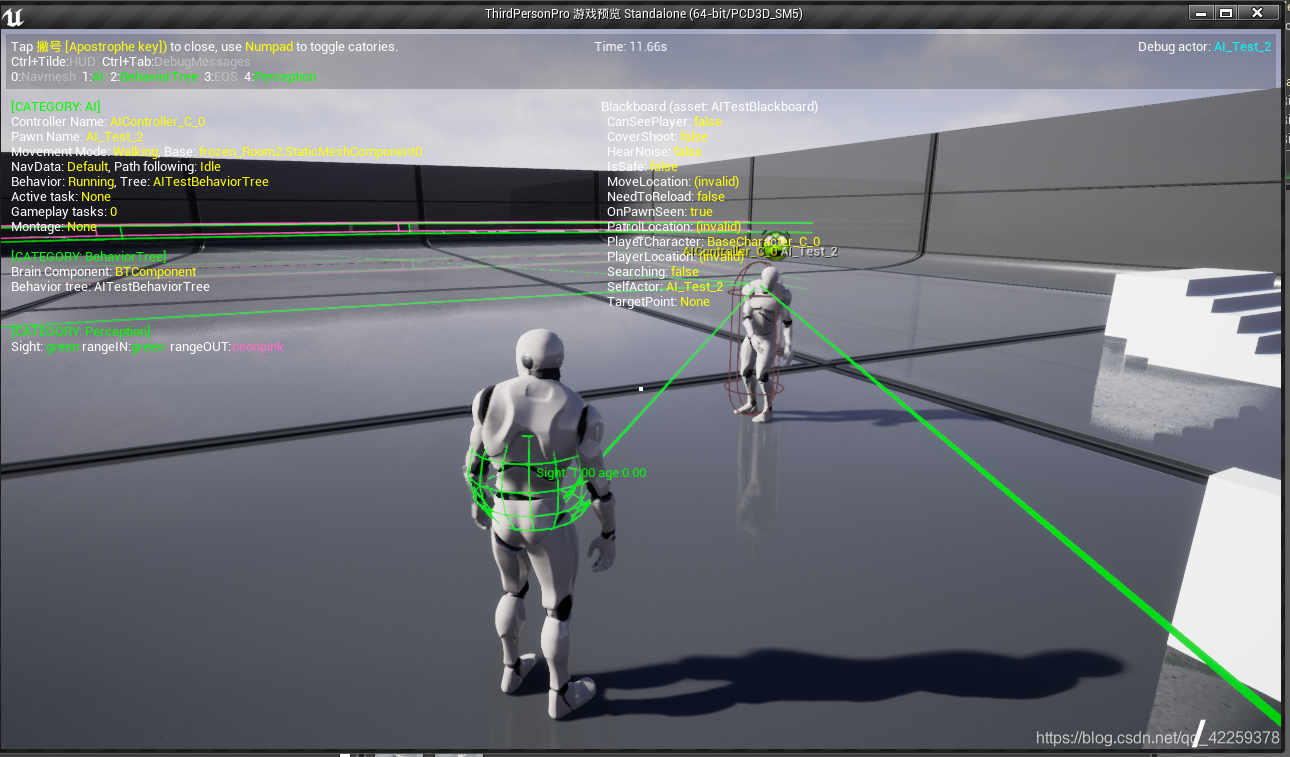Image resolution: width=1290 pixels, height=757 pixels.
Task: Expand the [CATEGORY: Perception] section header
Action: click(80, 331)
